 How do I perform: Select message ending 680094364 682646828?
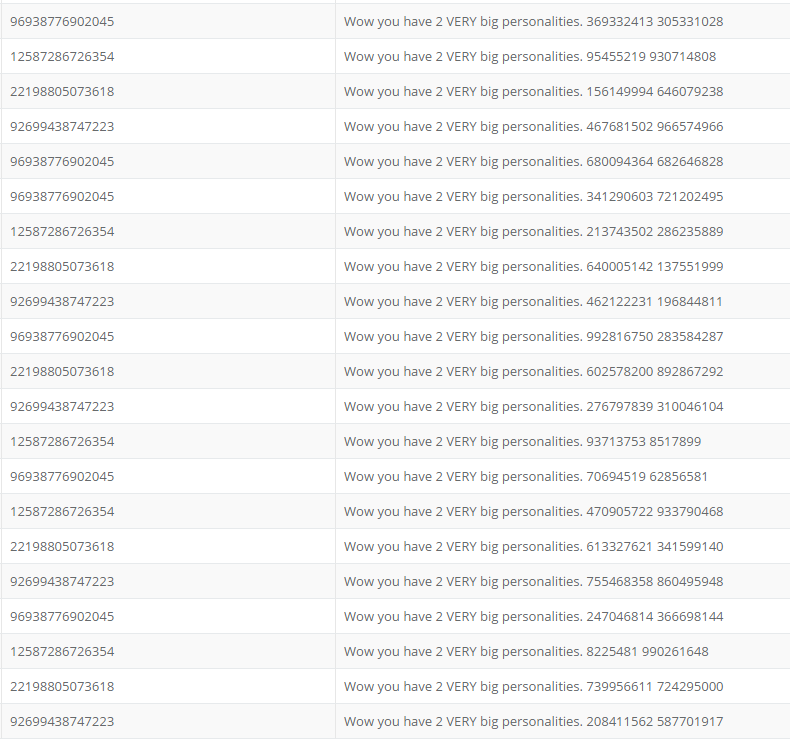tap(534, 162)
